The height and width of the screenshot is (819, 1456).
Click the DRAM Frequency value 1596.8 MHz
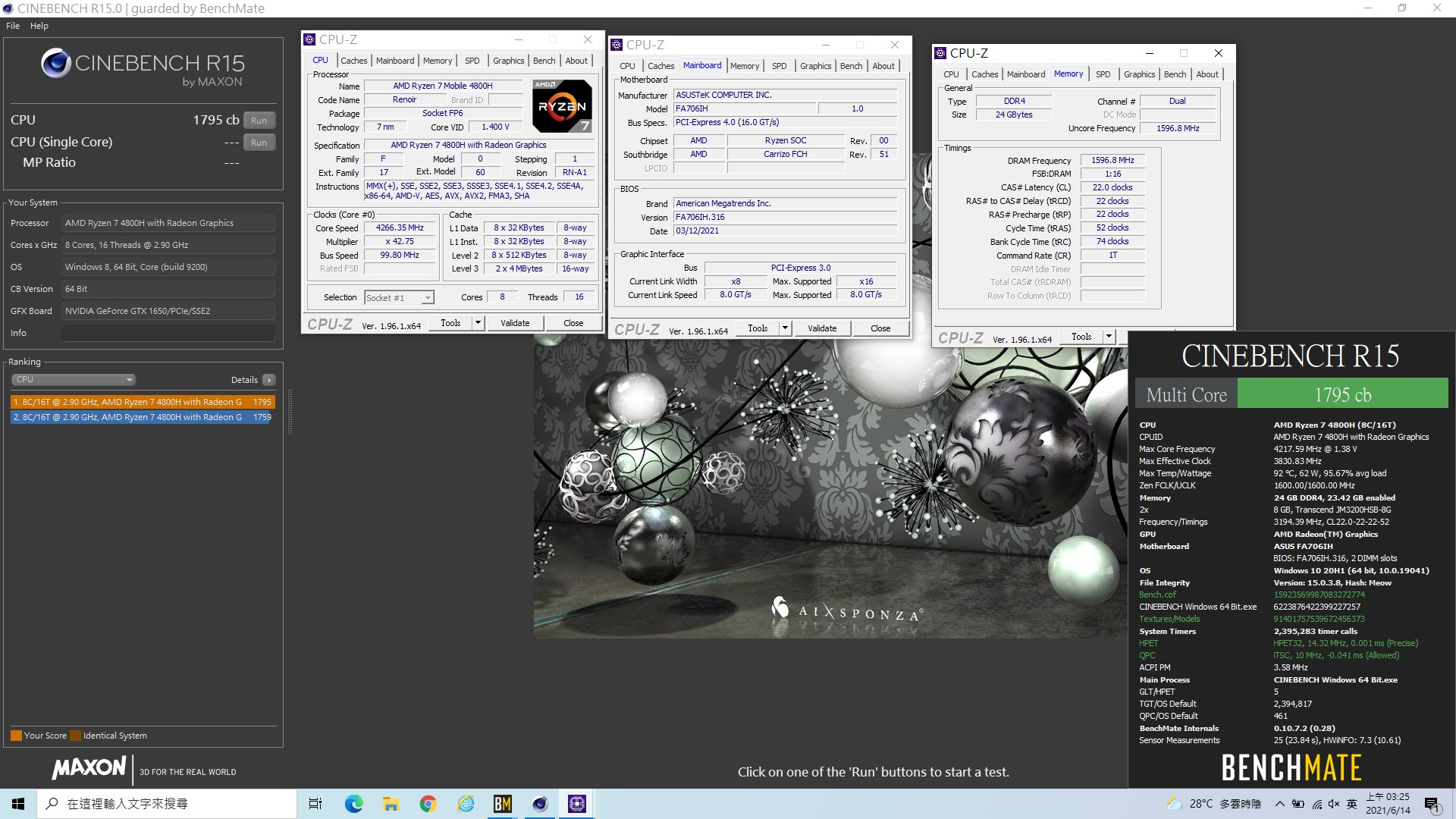pyautogui.click(x=1112, y=160)
